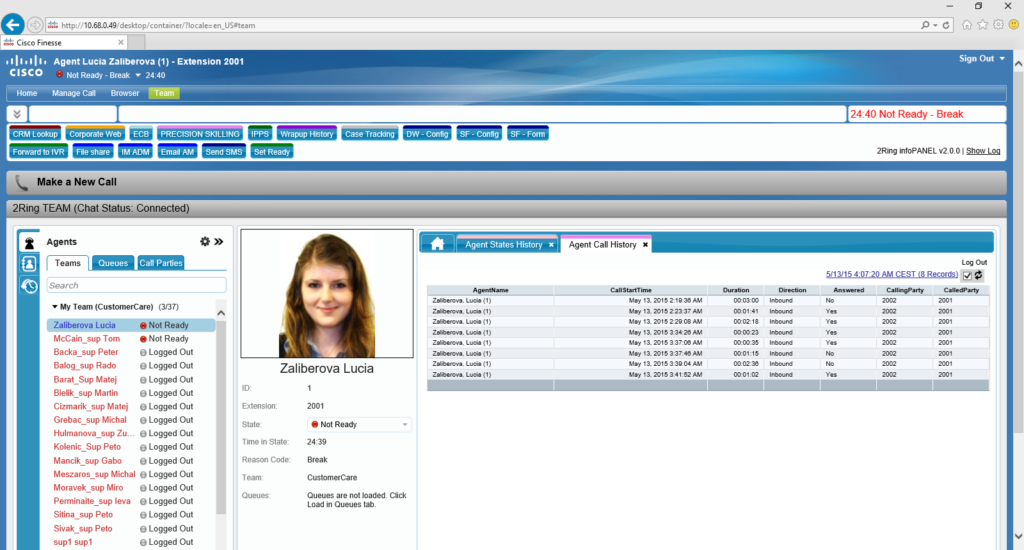Select agent Backa_sup Peter
This screenshot has height=550, width=1024.
point(86,352)
